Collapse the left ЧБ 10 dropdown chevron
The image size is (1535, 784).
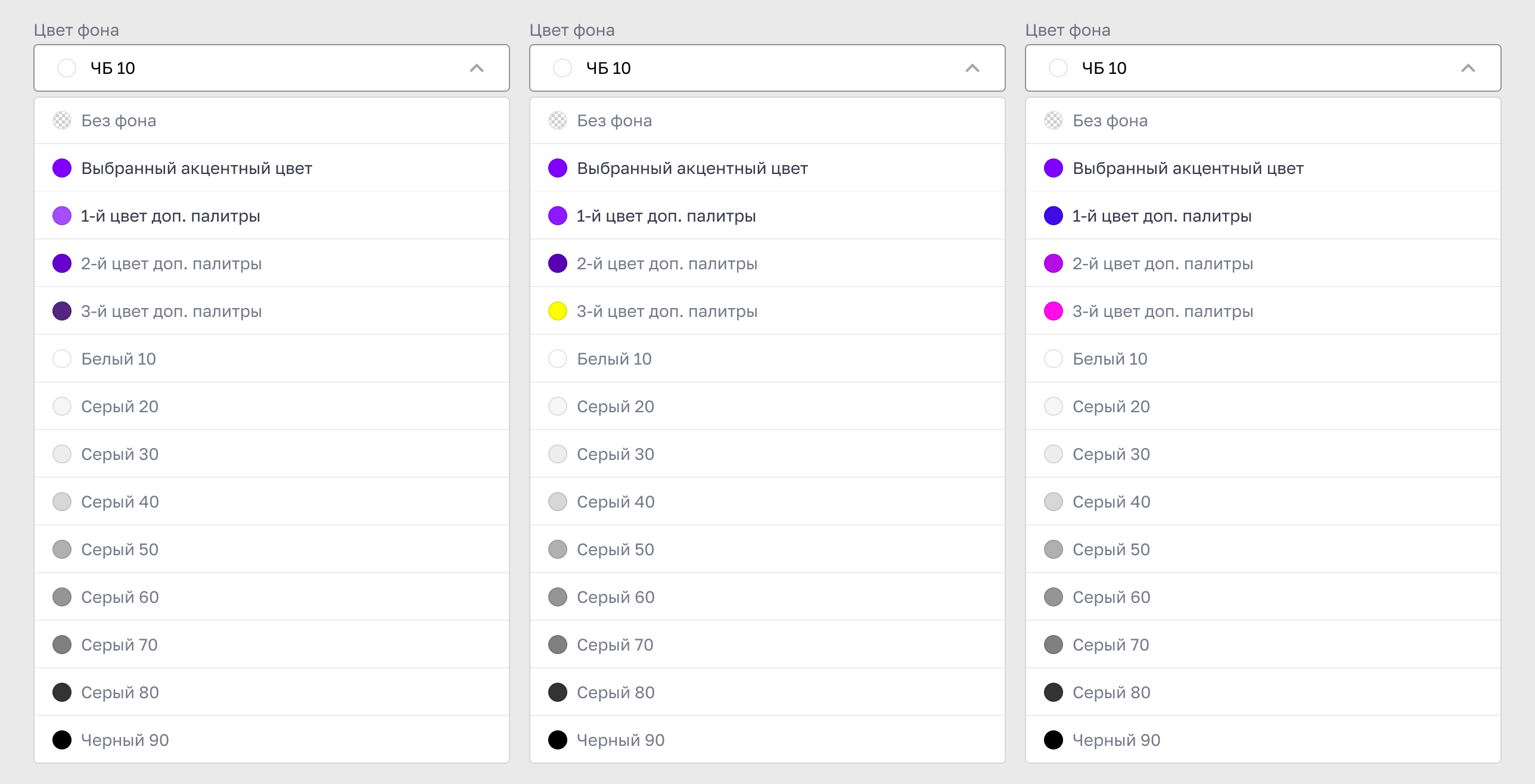[477, 68]
